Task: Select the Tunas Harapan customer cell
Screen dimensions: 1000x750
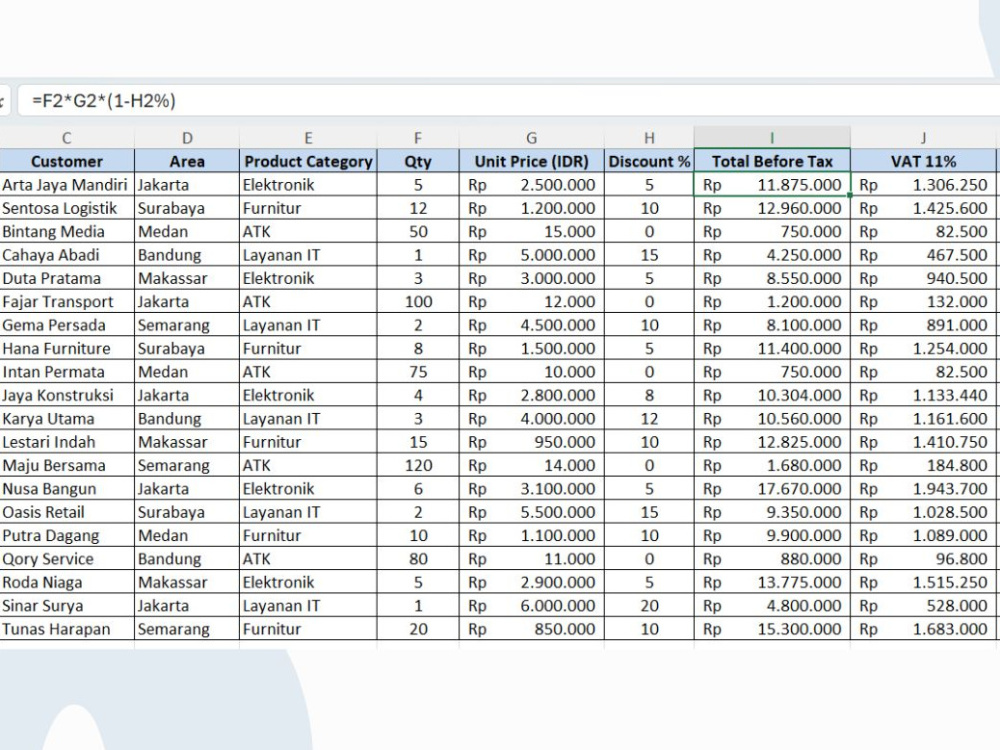Action: point(67,629)
